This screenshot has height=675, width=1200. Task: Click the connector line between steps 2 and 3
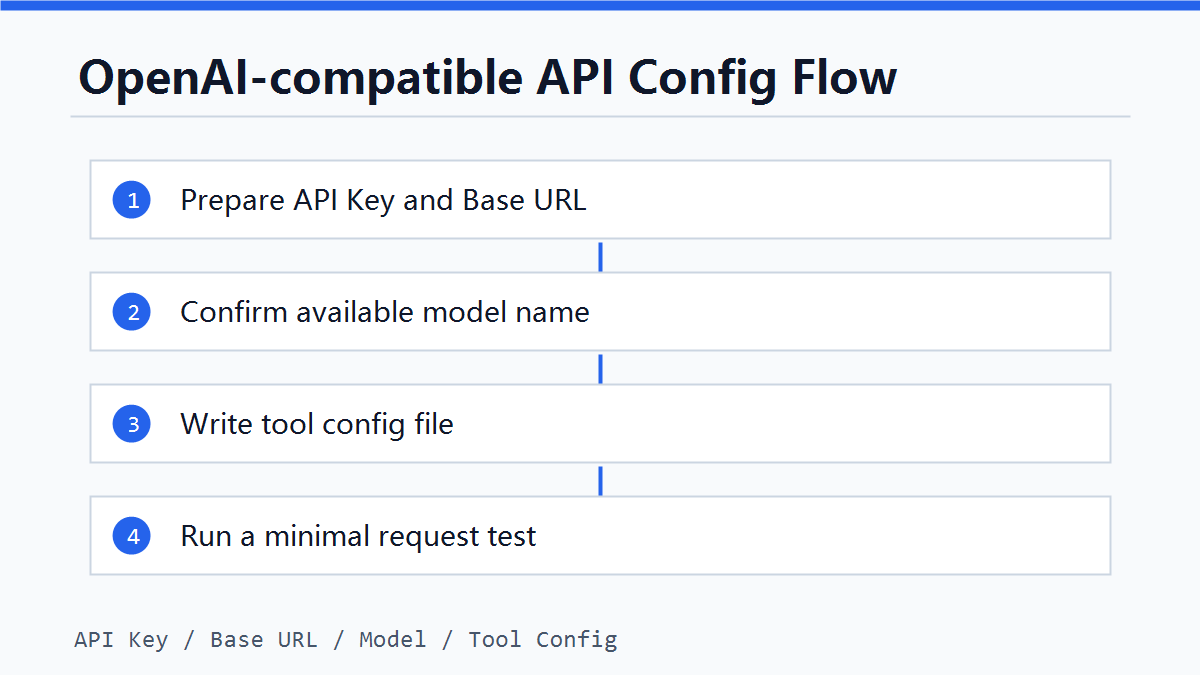600,368
